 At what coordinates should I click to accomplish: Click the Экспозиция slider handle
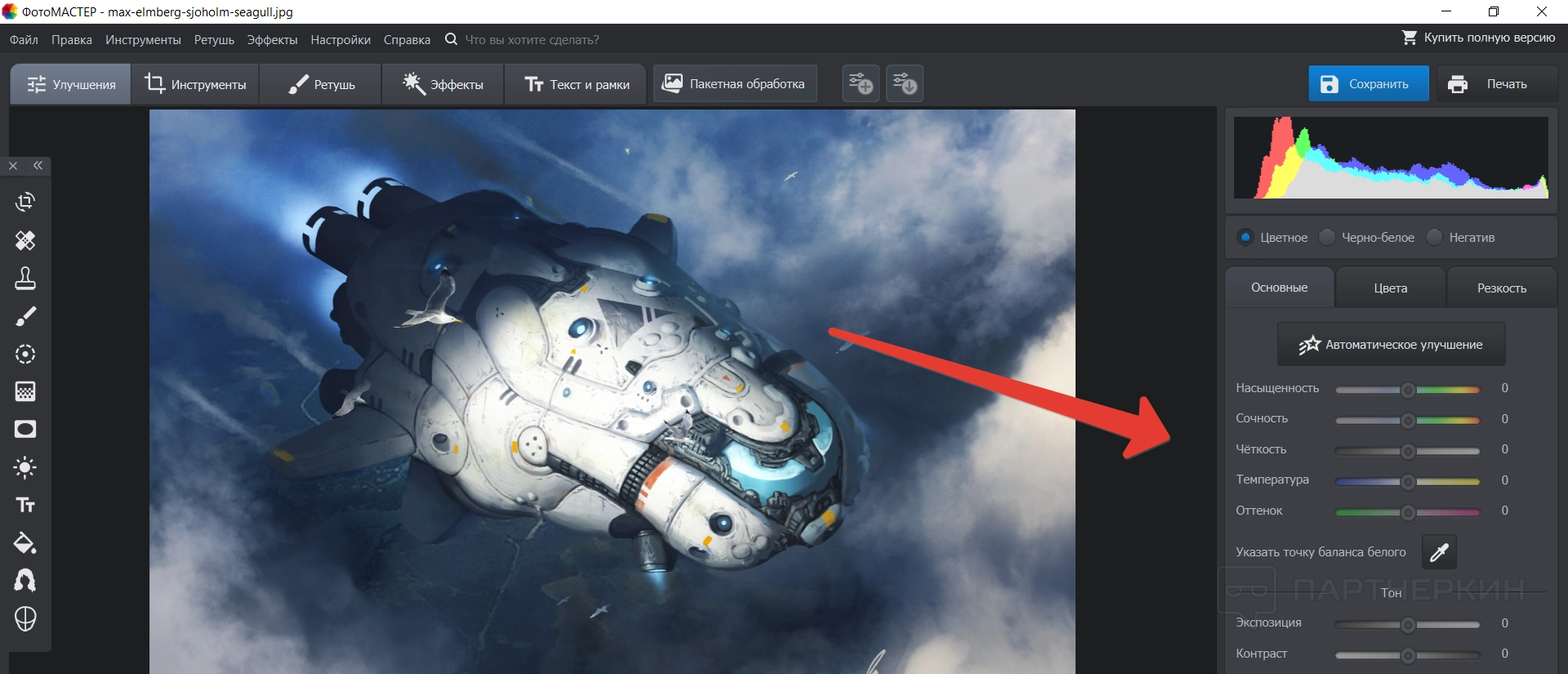click(1408, 625)
